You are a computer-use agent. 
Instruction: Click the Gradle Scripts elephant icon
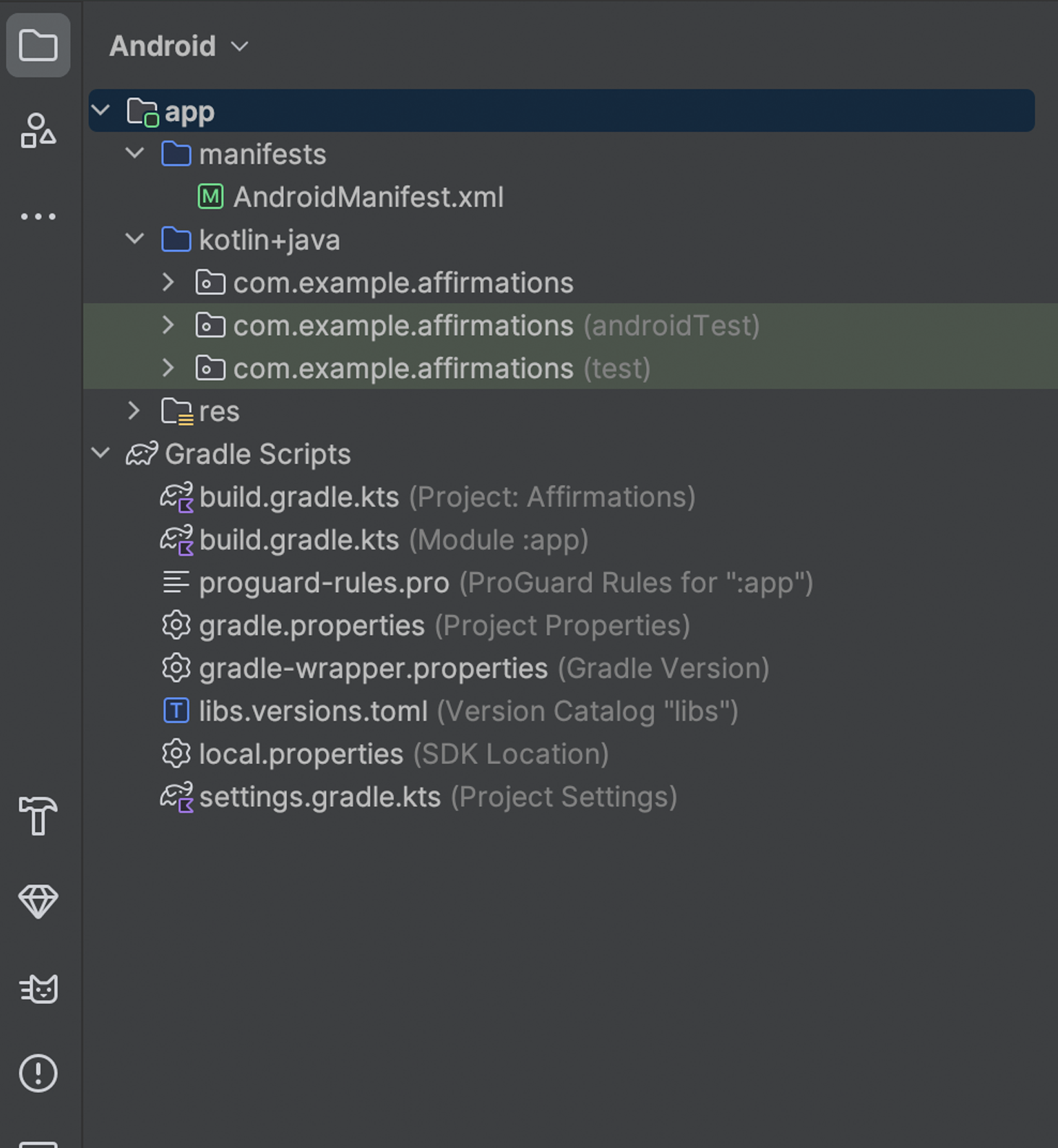[x=142, y=454]
